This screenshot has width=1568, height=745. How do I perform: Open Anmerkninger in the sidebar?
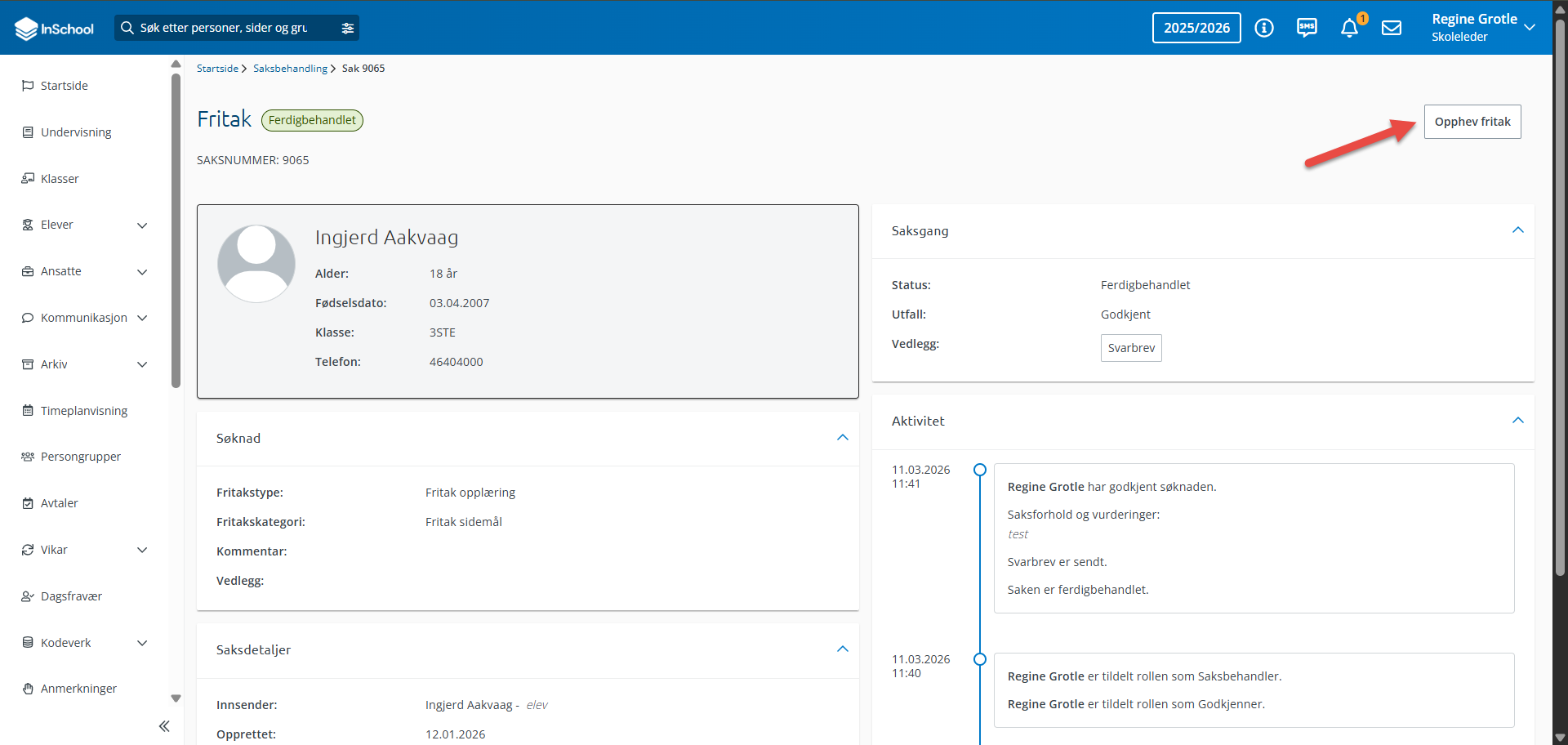[78, 689]
